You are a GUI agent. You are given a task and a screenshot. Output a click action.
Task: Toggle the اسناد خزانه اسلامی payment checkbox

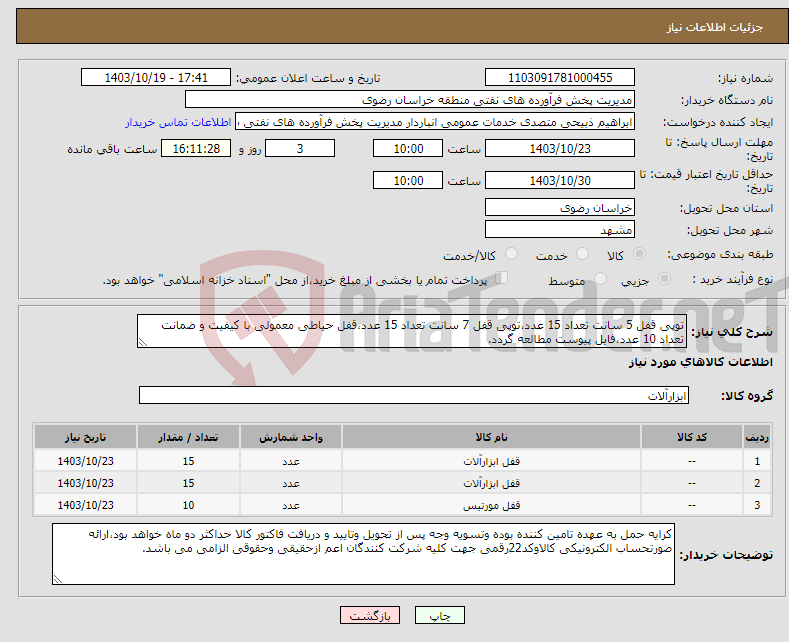coord(502,278)
